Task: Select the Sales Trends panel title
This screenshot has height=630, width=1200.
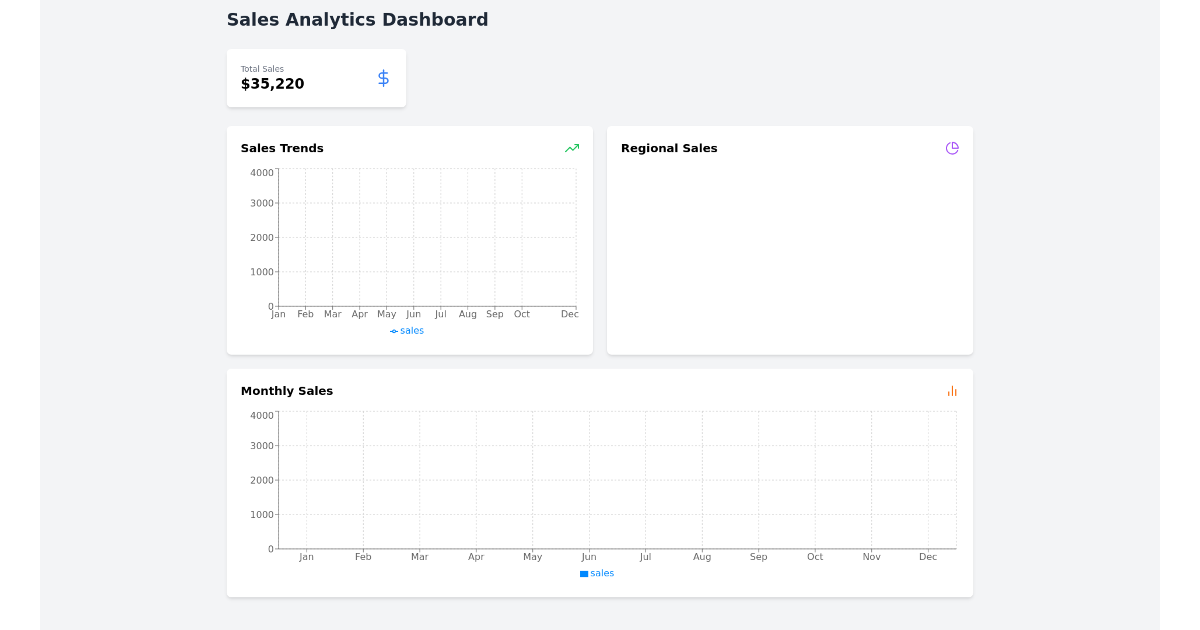Action: 281,148
